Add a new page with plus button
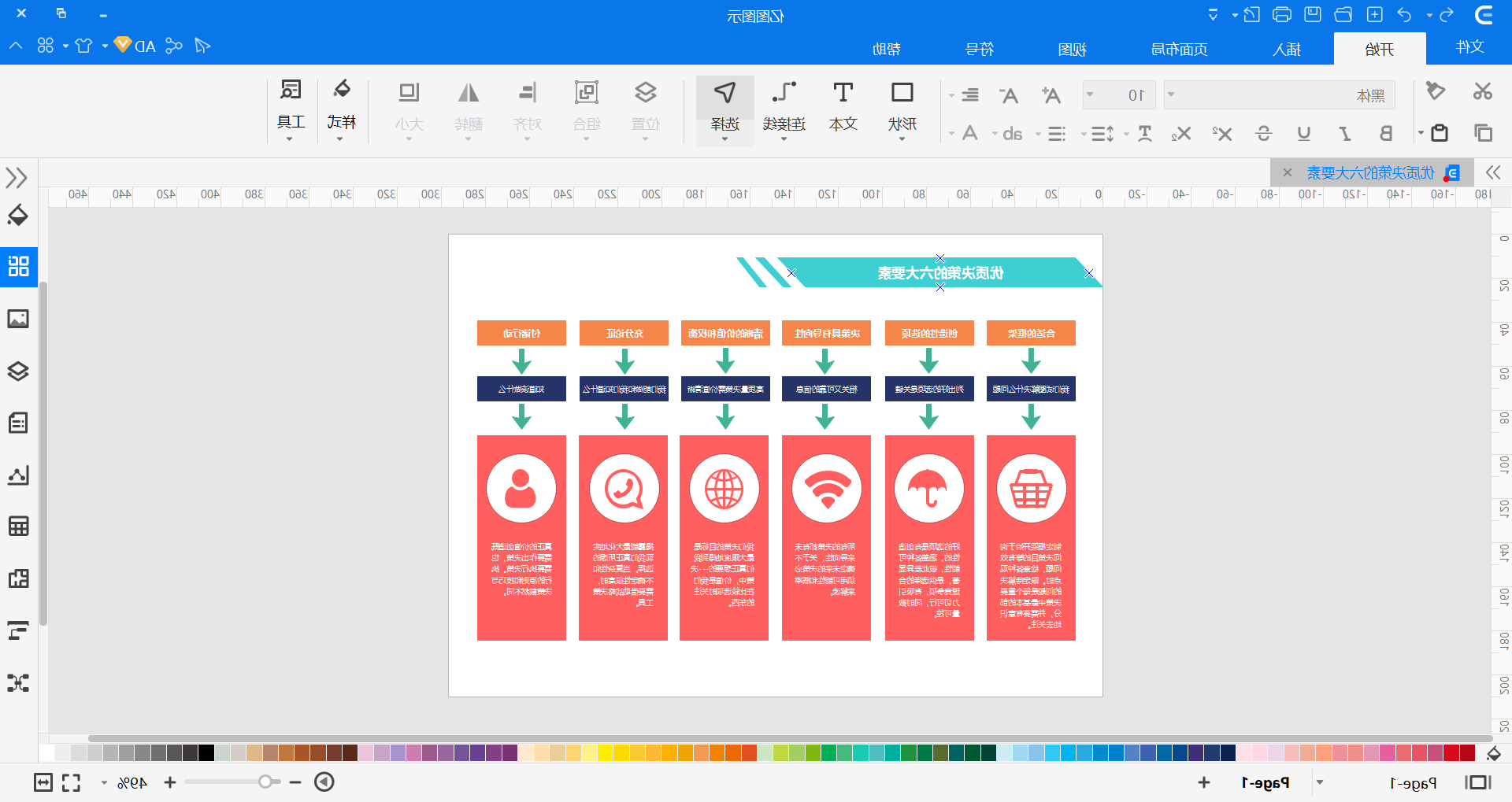The width and height of the screenshot is (1512, 802). pos(1203,782)
